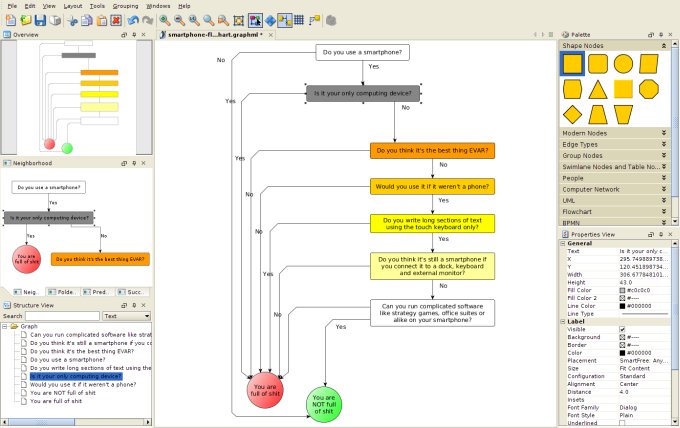Click the Cut (scissors) toolbar icon
Viewport: 680px width, 428px height.
click(71, 20)
